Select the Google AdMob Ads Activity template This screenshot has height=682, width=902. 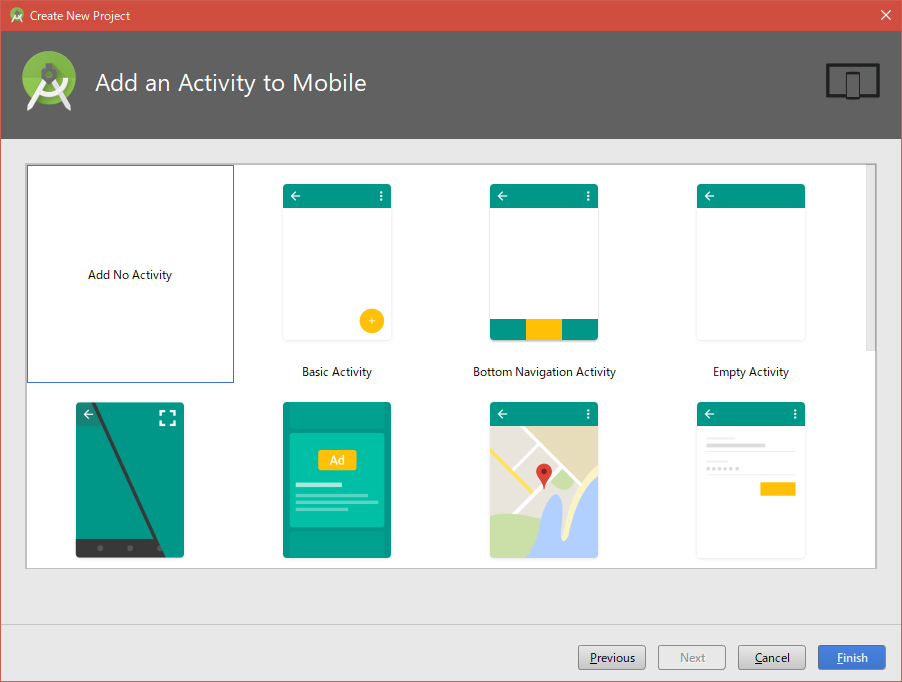tap(337, 480)
